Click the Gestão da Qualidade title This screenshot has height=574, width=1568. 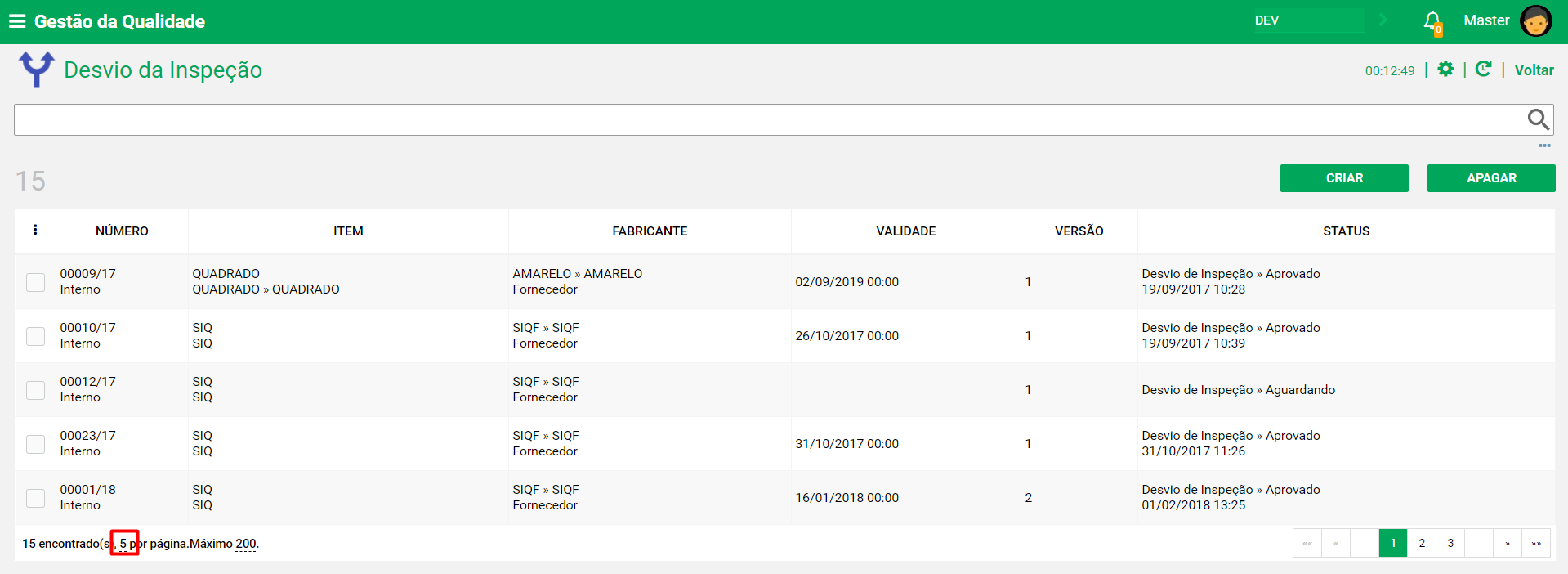pos(119,21)
